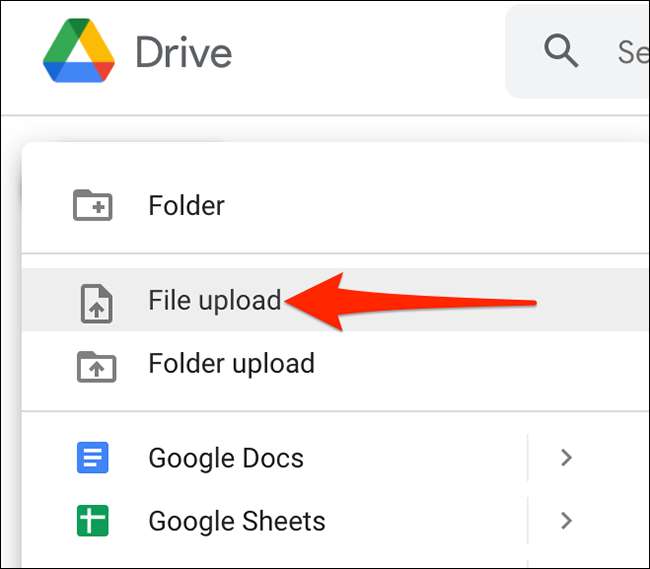Select the Folder upload menu entry
Screen dimensions: 650x569
coord(335,363)
